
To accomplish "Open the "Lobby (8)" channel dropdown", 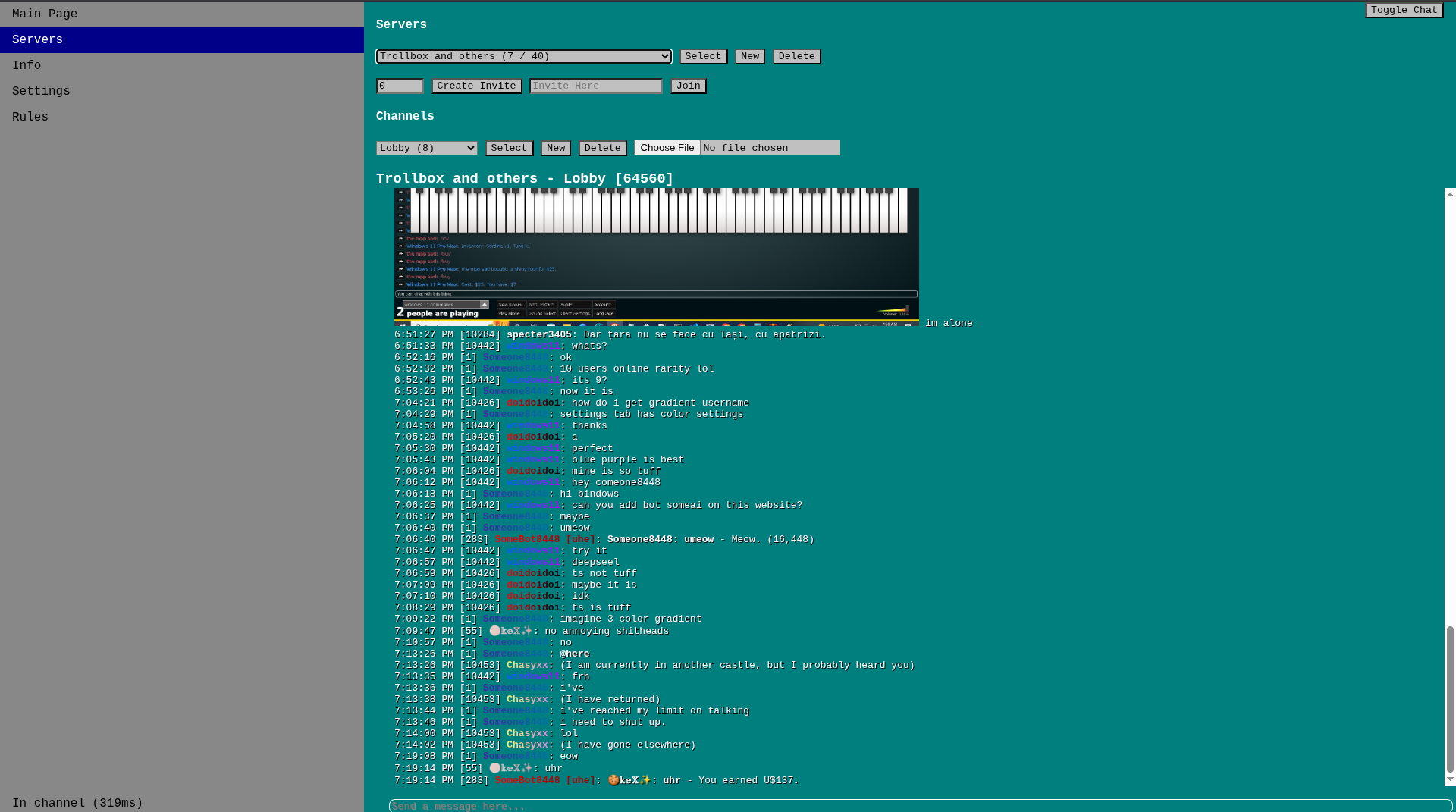I will [x=425, y=148].
